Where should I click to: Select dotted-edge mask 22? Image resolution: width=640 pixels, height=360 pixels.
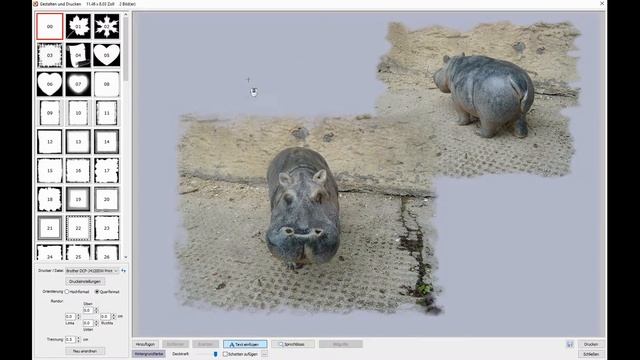tap(78, 228)
